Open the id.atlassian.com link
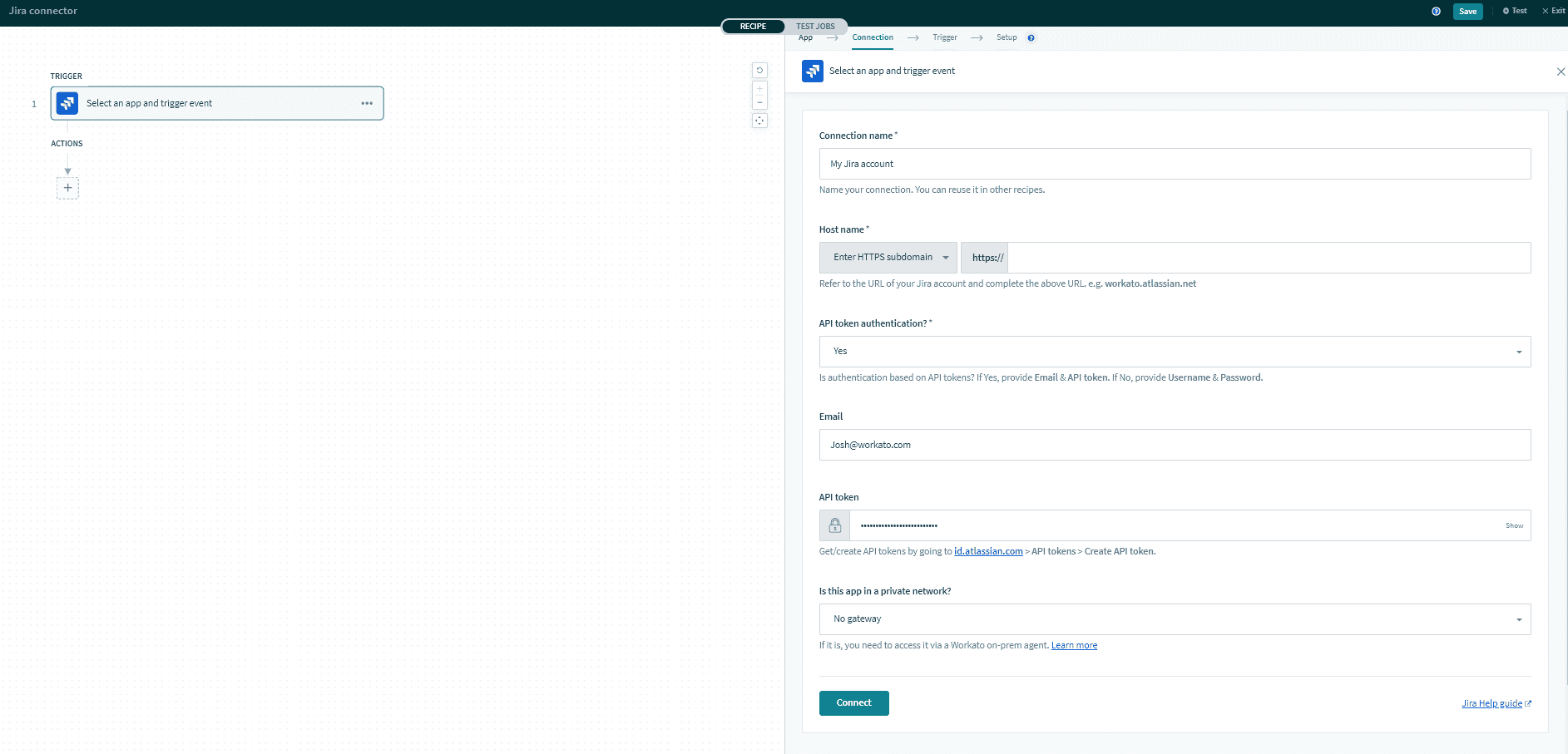 pyautogui.click(x=988, y=551)
